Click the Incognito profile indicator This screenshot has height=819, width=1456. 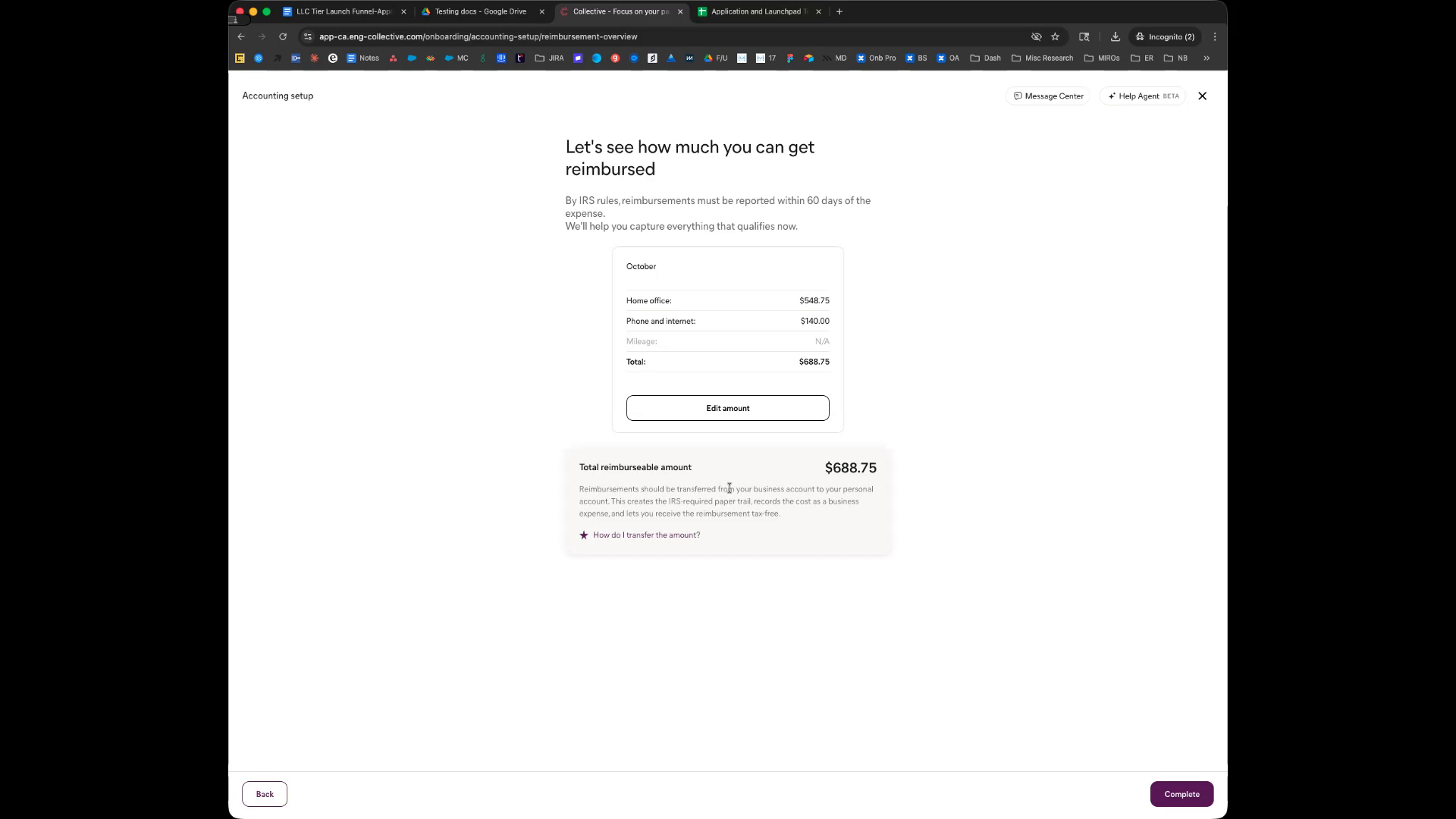click(1165, 36)
